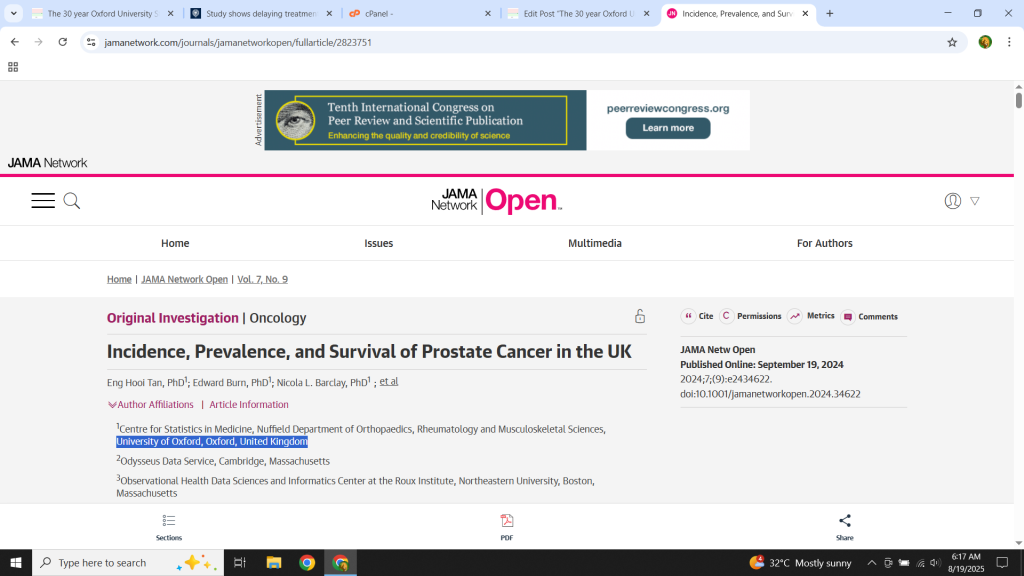This screenshot has height=576, width=1024.
Task: Expand the account dropdown triangle
Action: tap(975, 201)
